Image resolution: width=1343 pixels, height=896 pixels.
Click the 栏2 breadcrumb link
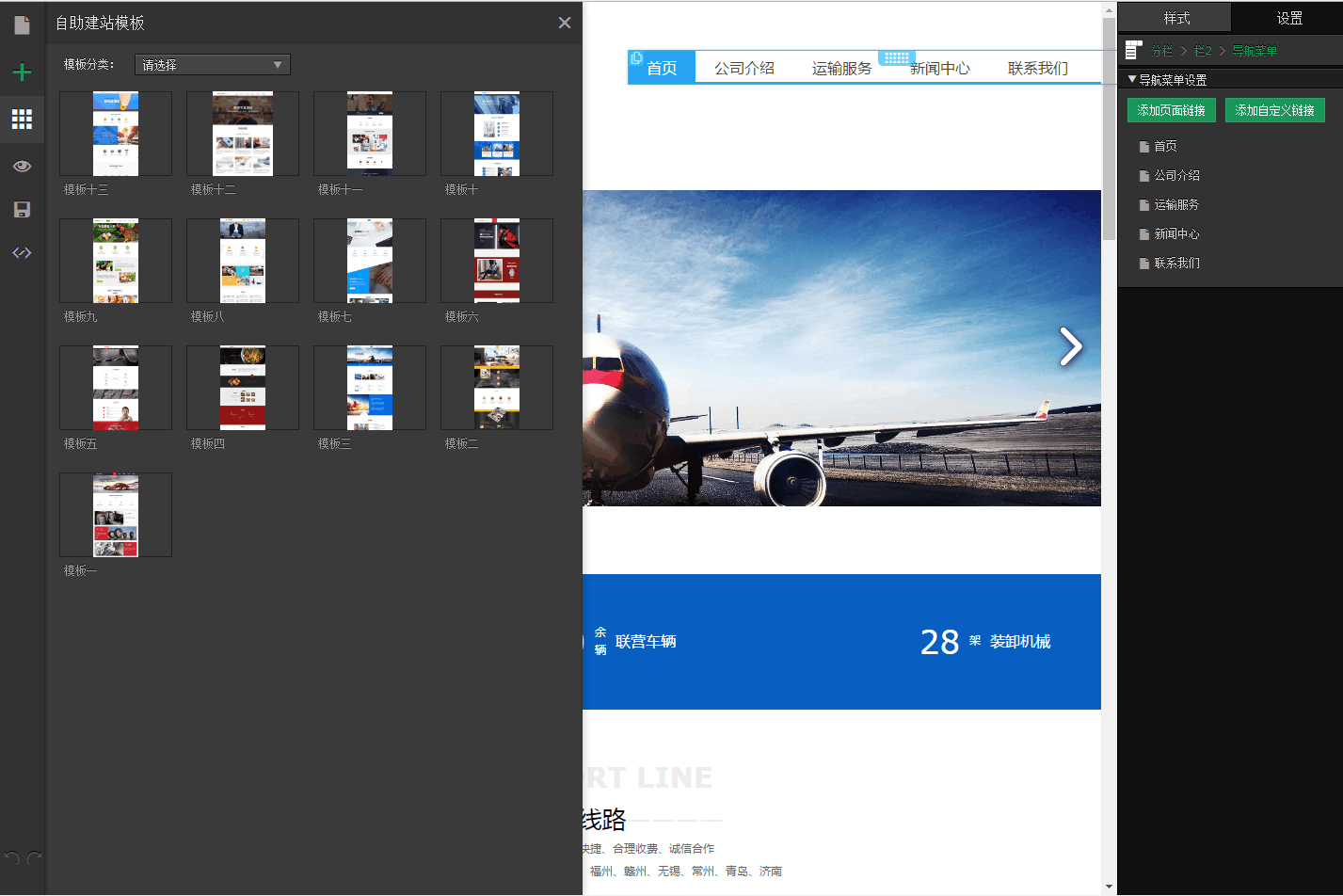1203,51
